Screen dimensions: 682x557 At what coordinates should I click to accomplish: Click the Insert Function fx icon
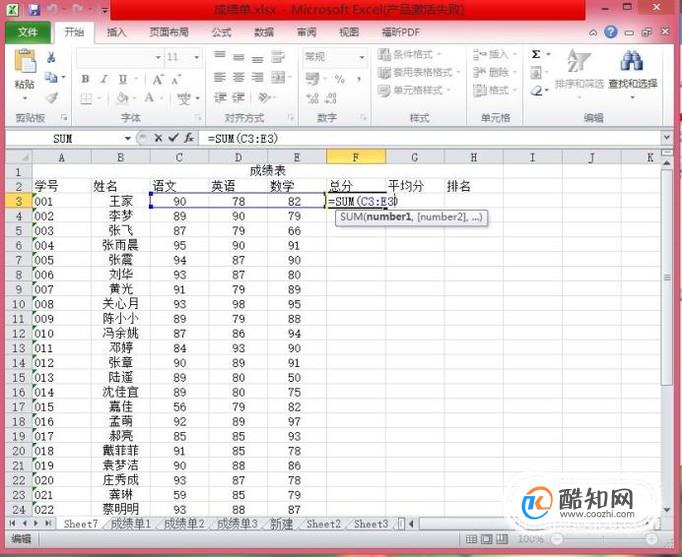tap(189, 138)
